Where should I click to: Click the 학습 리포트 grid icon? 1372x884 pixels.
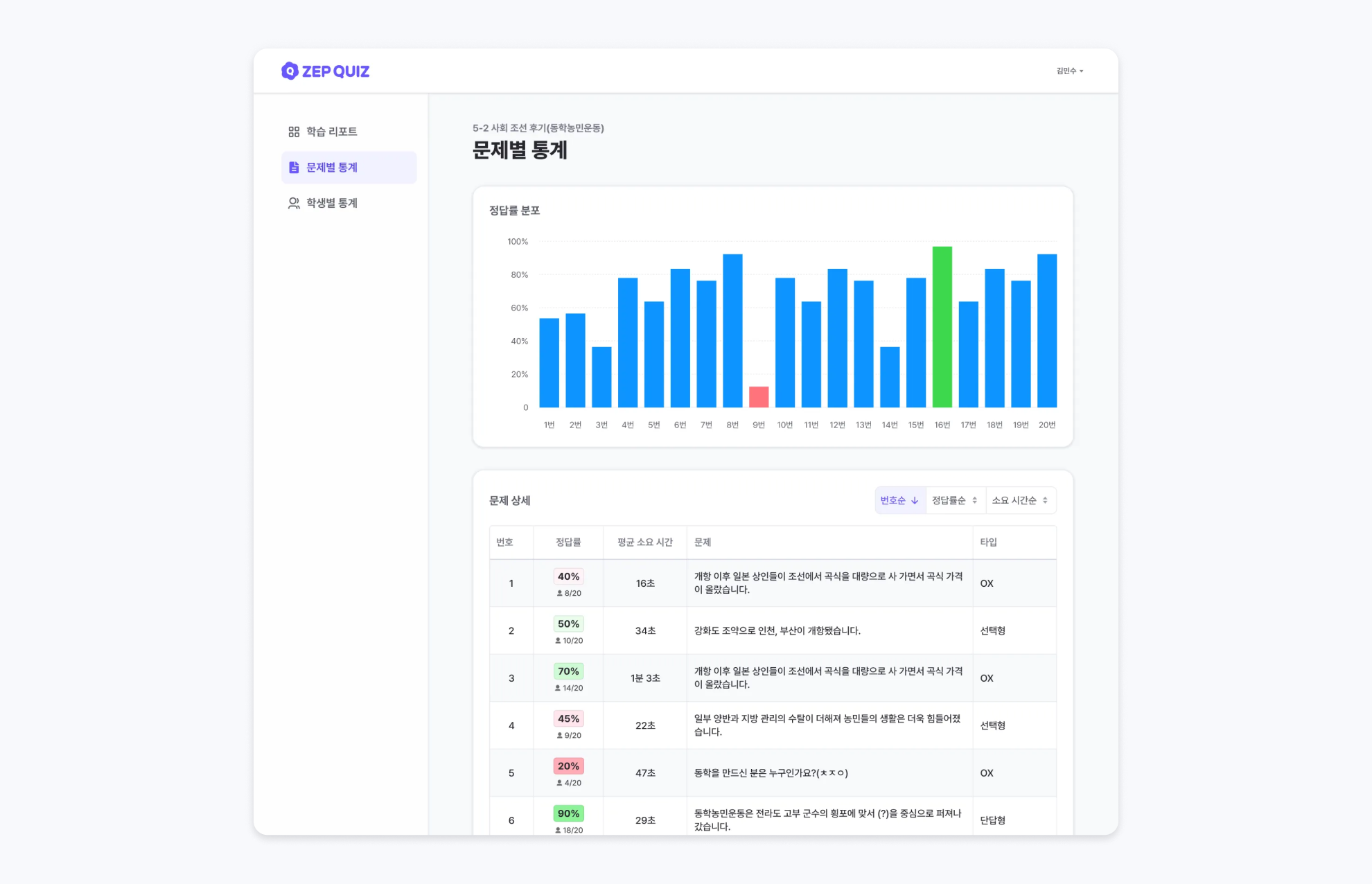point(294,132)
